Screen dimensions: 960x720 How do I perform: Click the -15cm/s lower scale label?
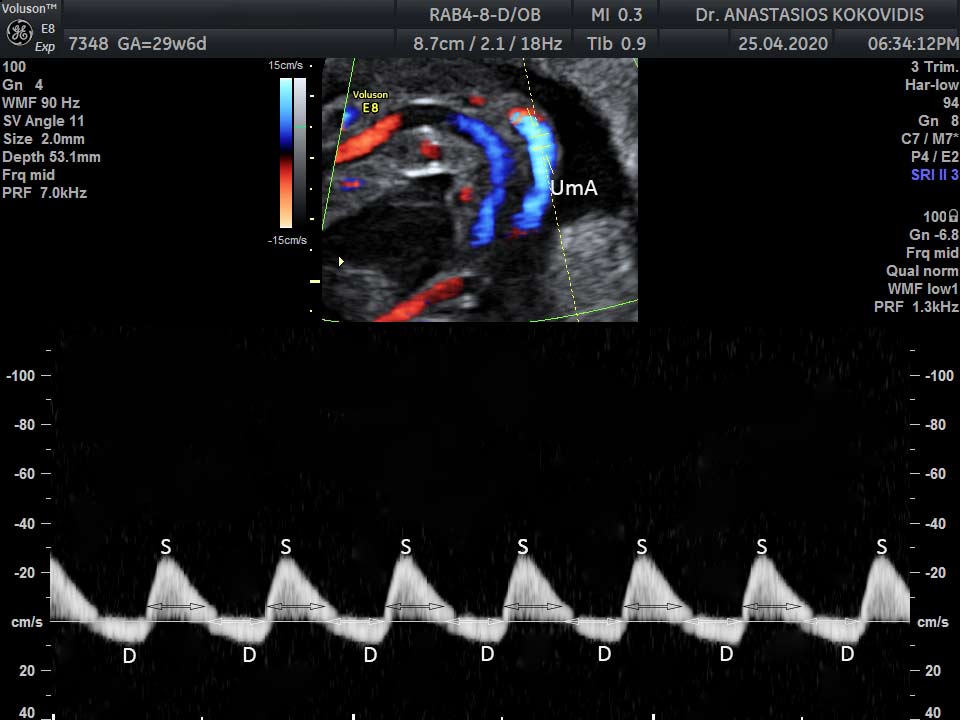tap(287, 240)
